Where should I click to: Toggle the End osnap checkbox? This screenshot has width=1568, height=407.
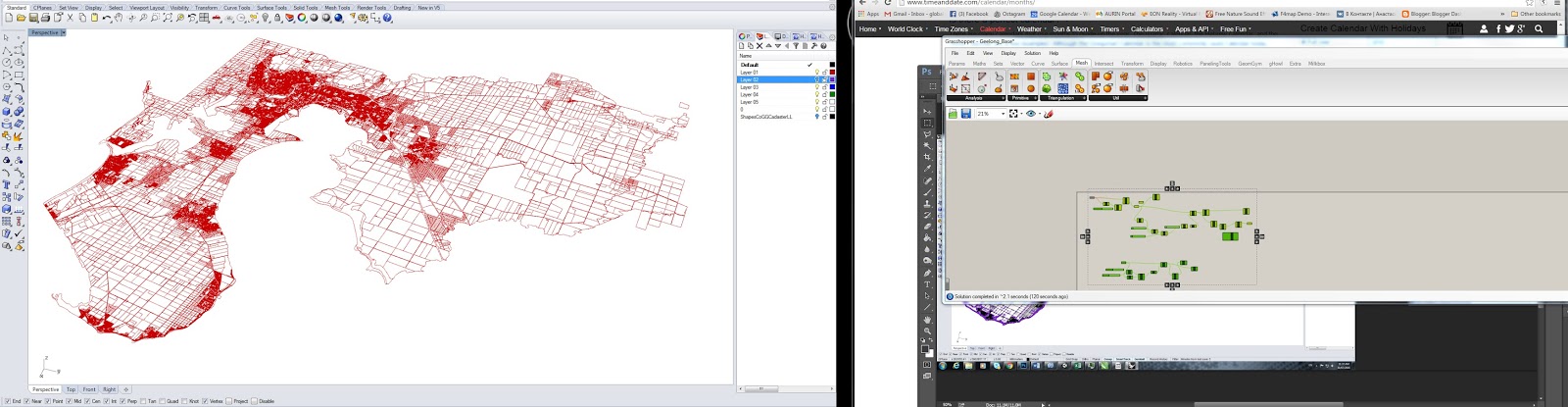point(8,401)
